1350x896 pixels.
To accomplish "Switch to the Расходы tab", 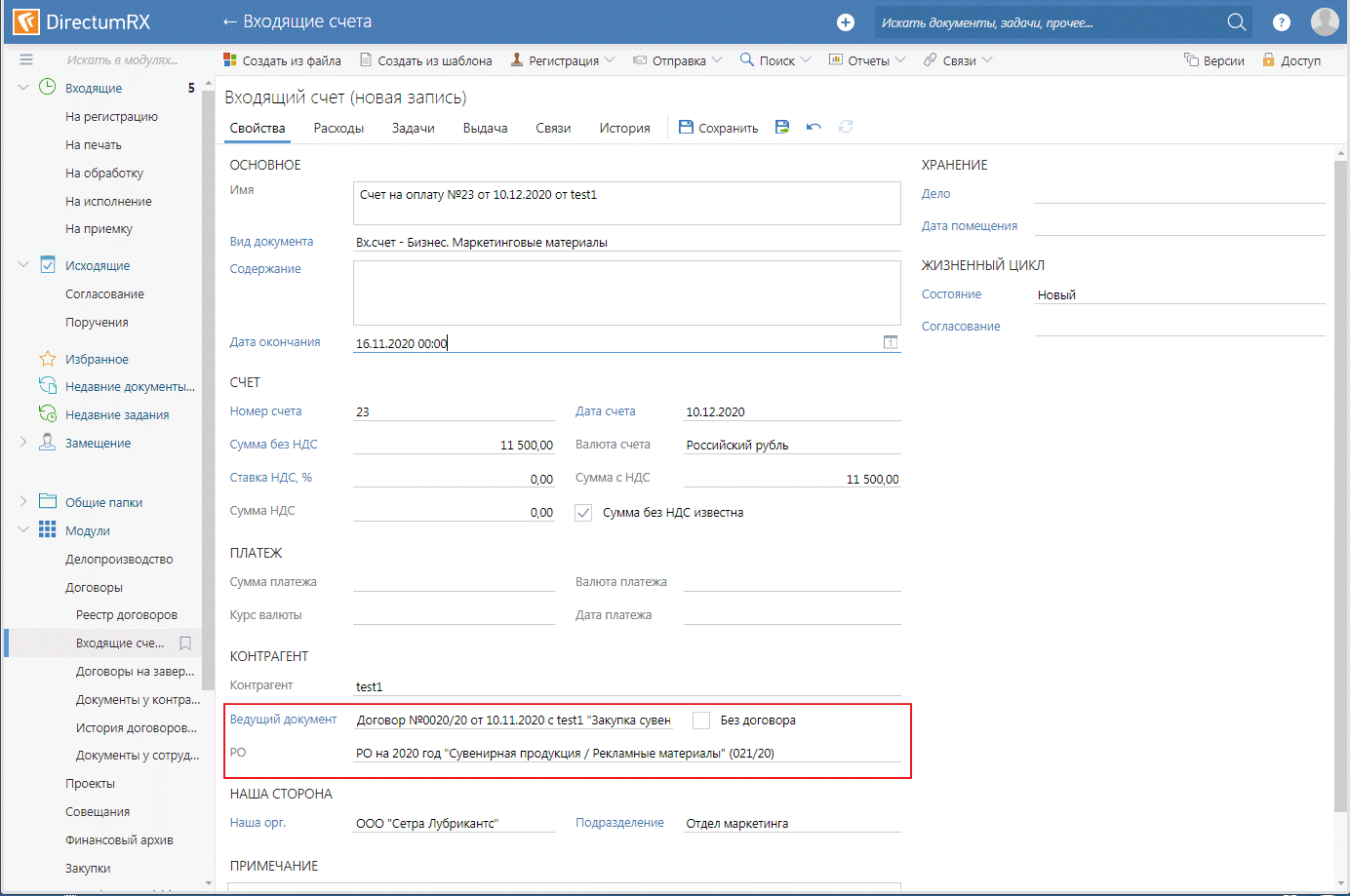I will click(338, 128).
